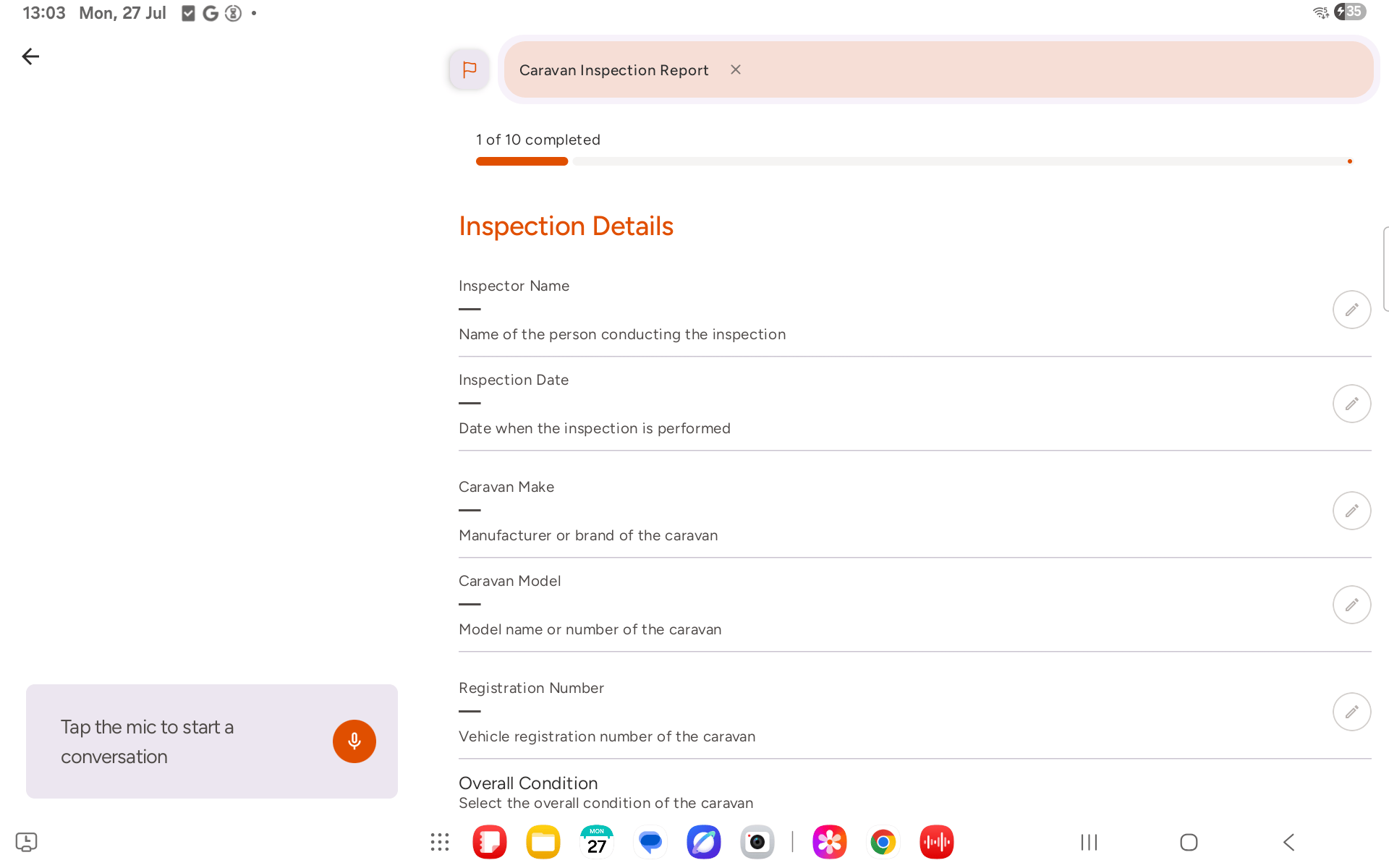Screen dimensions: 1389x868
Task: Edit the Caravan Model field
Action: point(1351,605)
